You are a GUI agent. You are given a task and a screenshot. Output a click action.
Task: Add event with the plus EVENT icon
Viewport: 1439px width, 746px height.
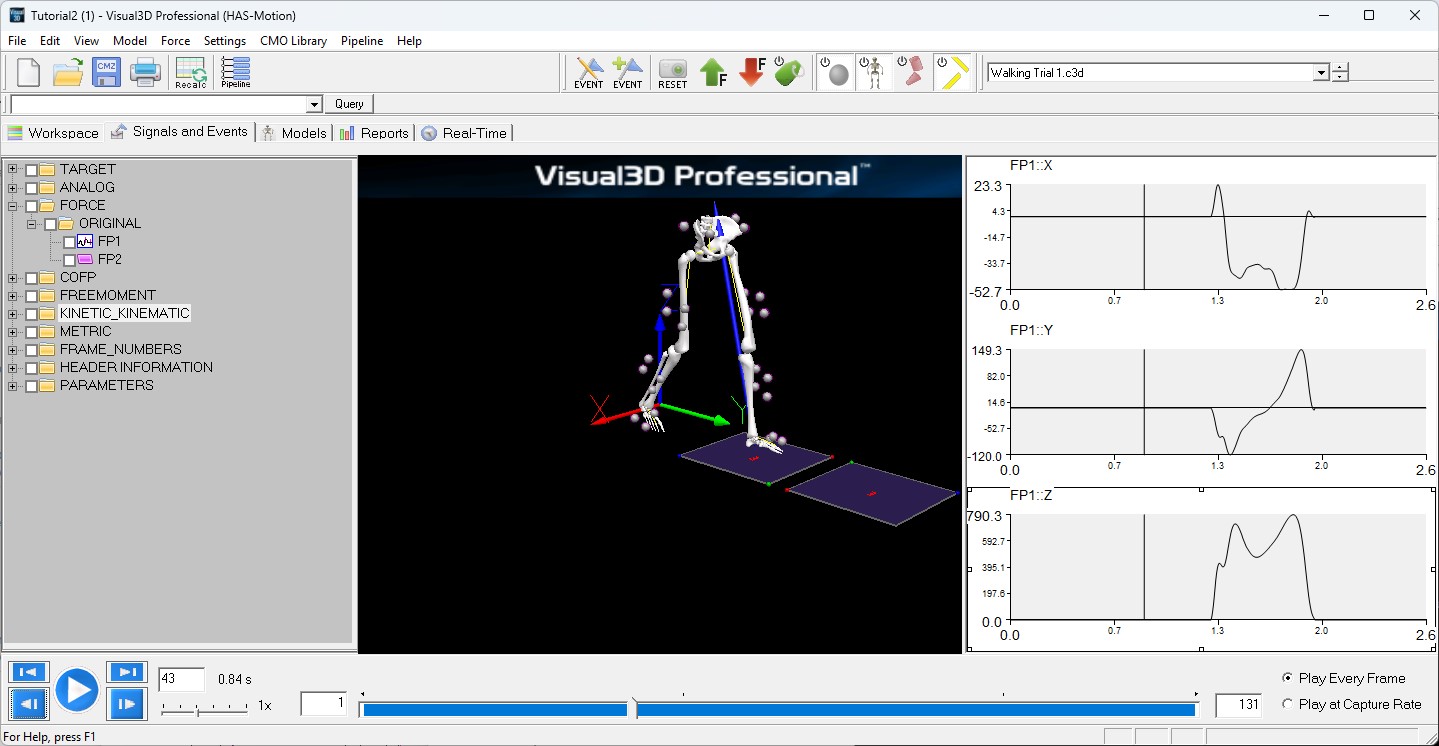pyautogui.click(x=627, y=73)
